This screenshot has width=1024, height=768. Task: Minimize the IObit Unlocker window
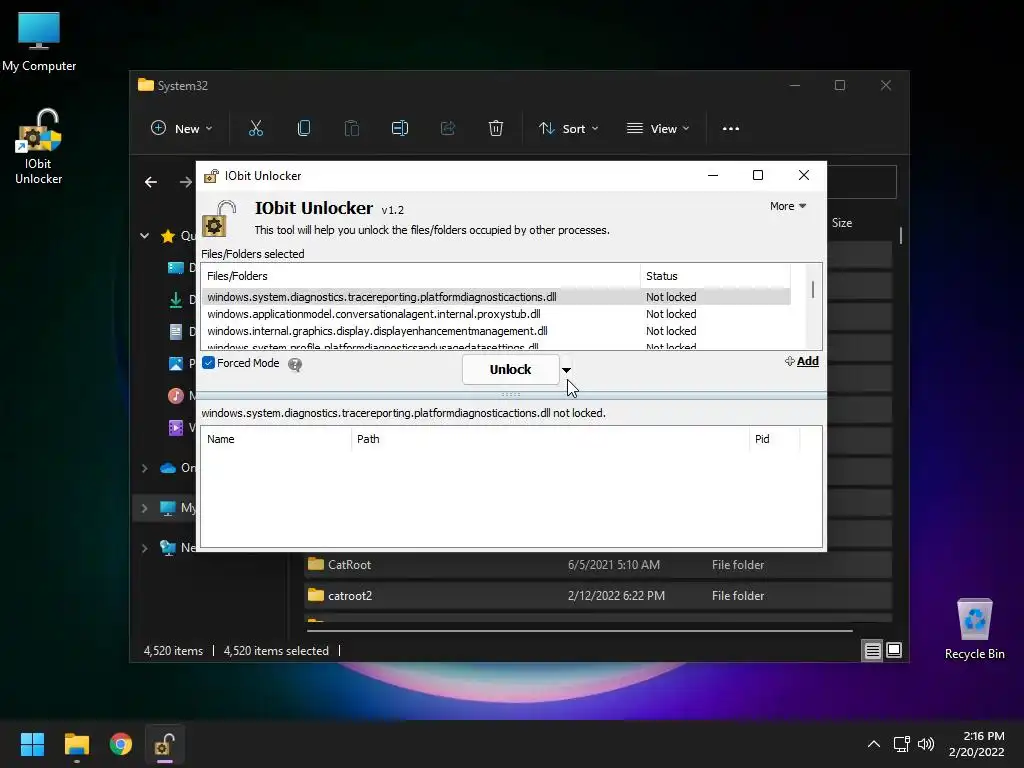(x=713, y=175)
